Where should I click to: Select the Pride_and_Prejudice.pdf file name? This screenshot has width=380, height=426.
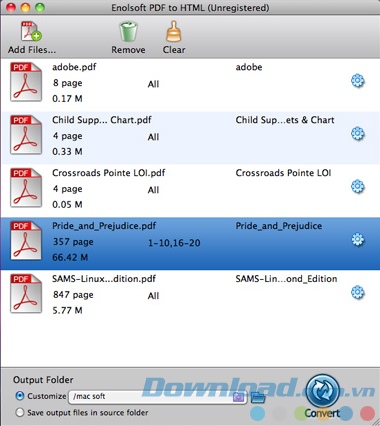point(104,226)
